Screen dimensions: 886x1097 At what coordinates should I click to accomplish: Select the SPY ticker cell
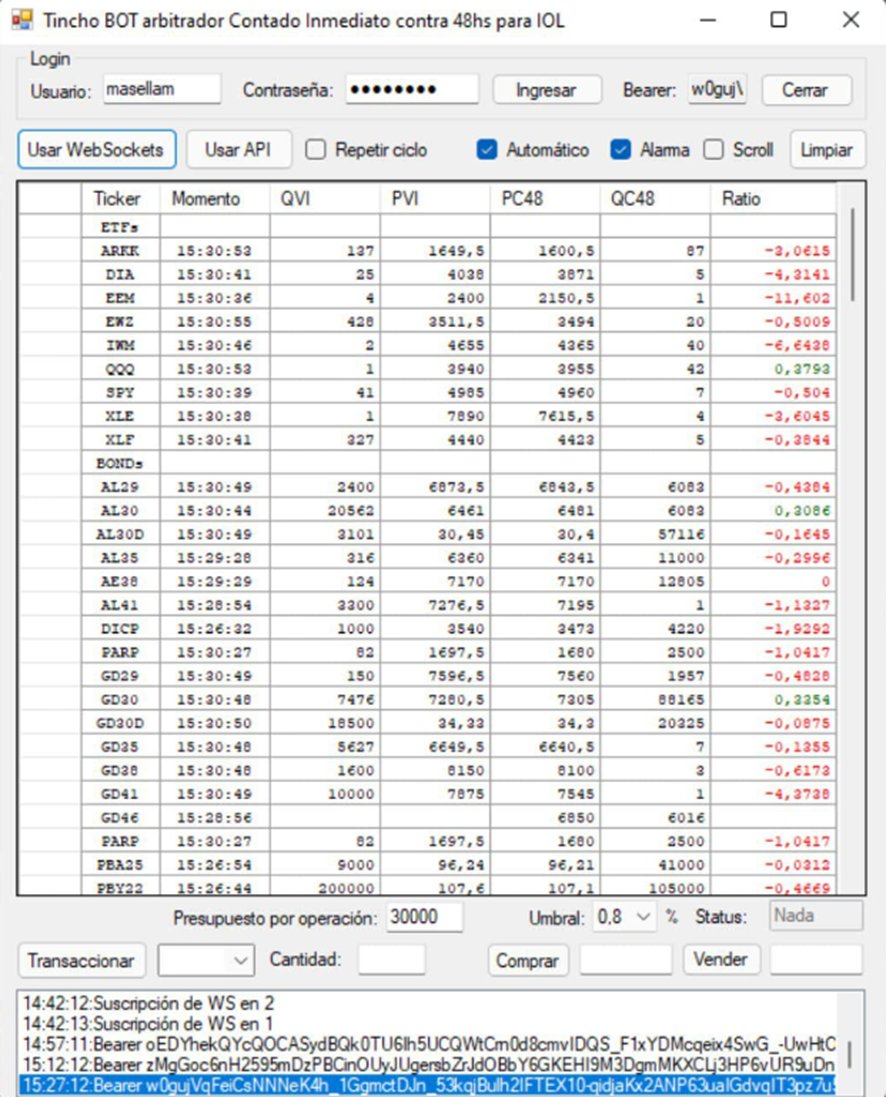pos(121,392)
